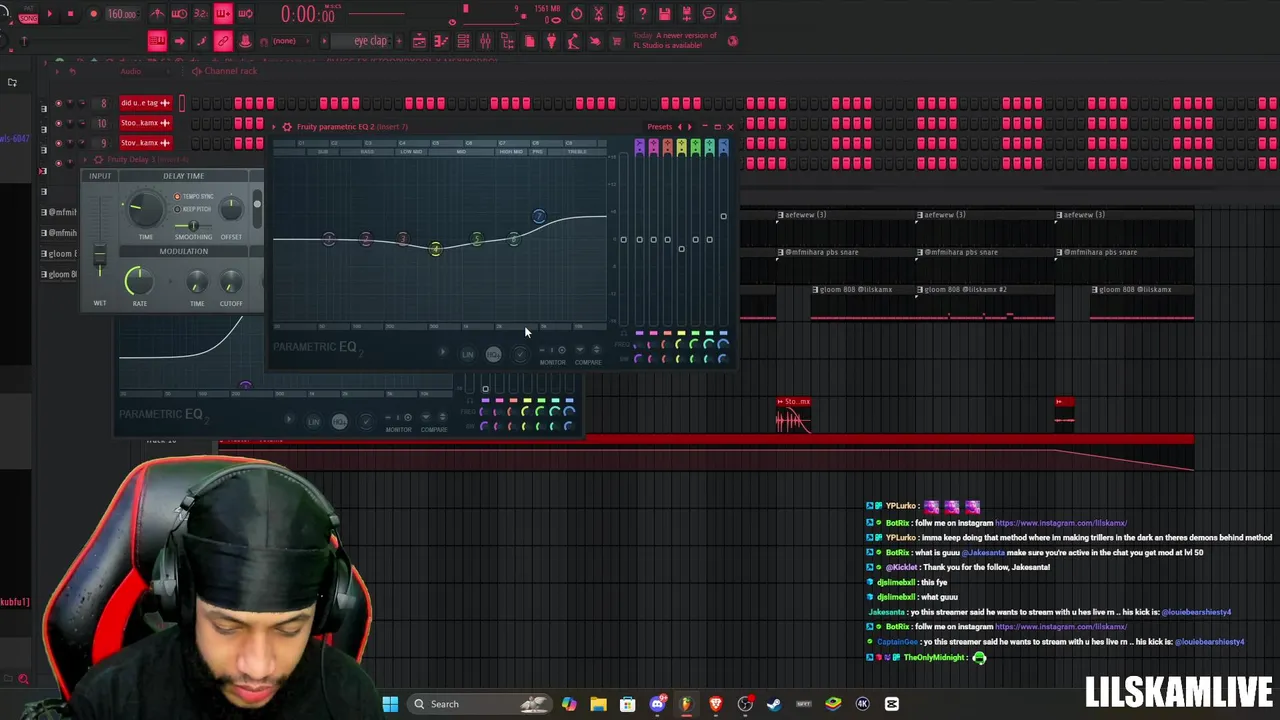Click the 160 tempo field

(x=122, y=14)
